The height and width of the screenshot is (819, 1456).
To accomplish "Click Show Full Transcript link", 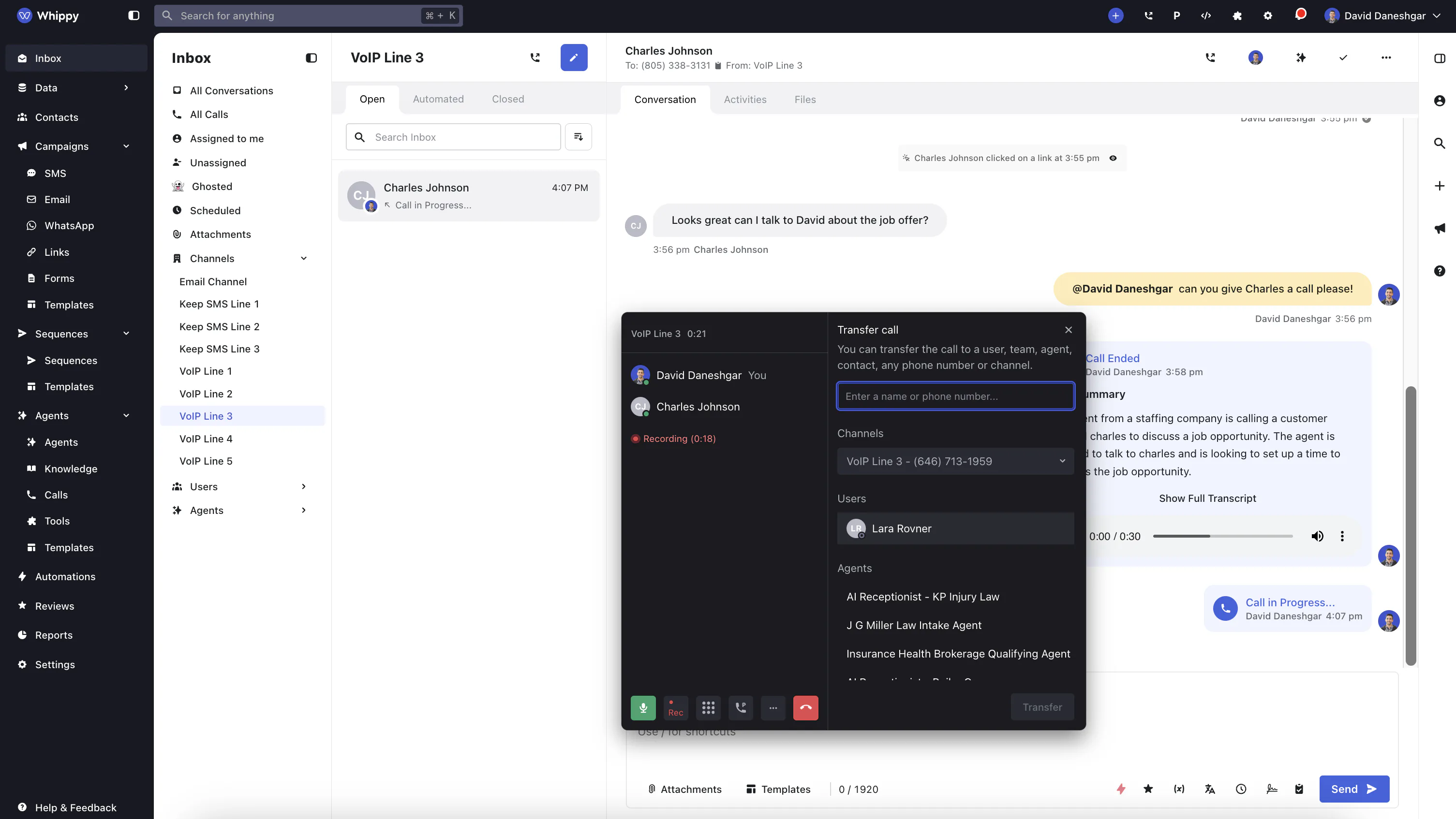I will (1207, 498).
